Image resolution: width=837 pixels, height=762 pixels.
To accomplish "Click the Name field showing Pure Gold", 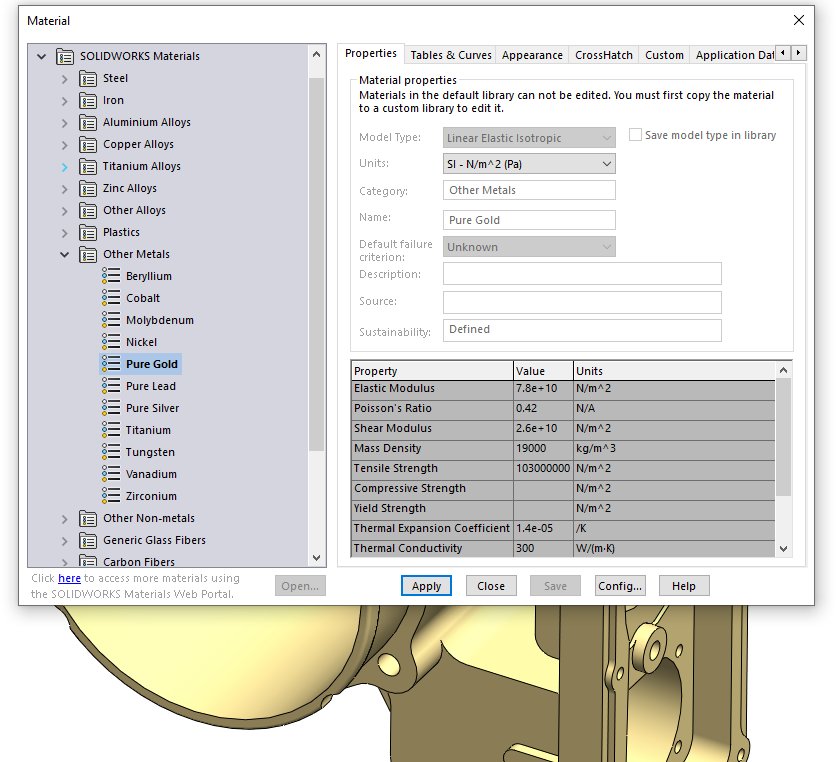I will (x=529, y=220).
